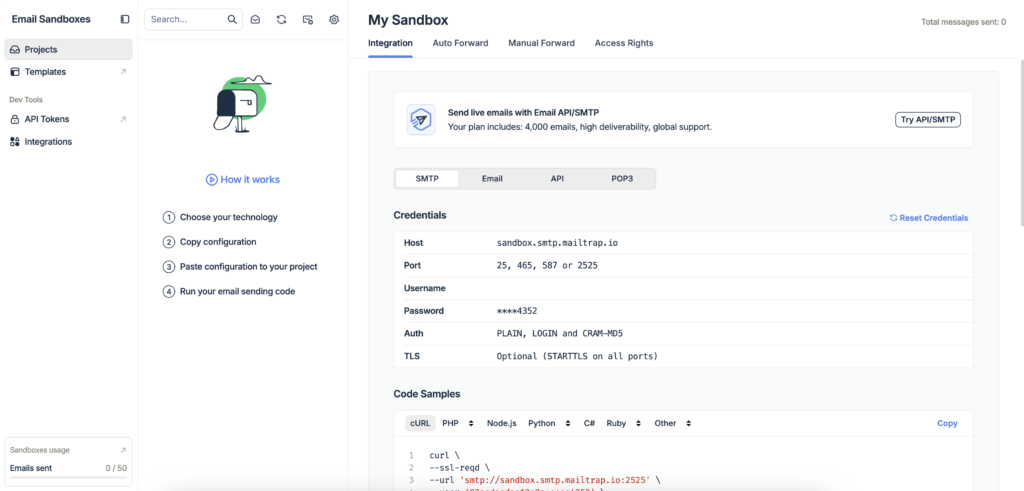Click the My Sandbox title
Image resolution: width=1024 pixels, height=491 pixels.
click(x=408, y=20)
